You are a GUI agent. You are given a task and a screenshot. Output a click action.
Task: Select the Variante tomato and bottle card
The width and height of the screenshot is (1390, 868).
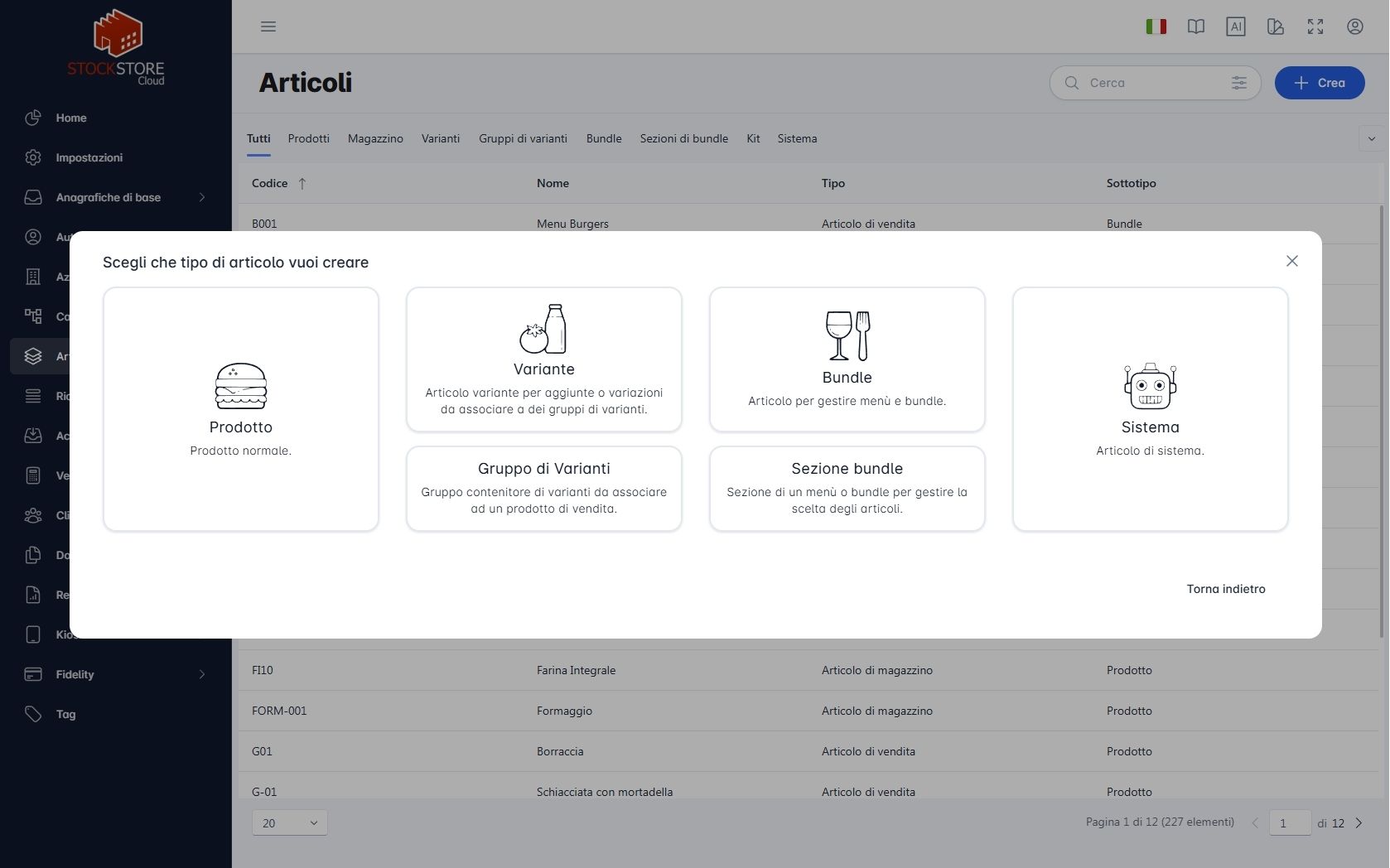pos(543,359)
